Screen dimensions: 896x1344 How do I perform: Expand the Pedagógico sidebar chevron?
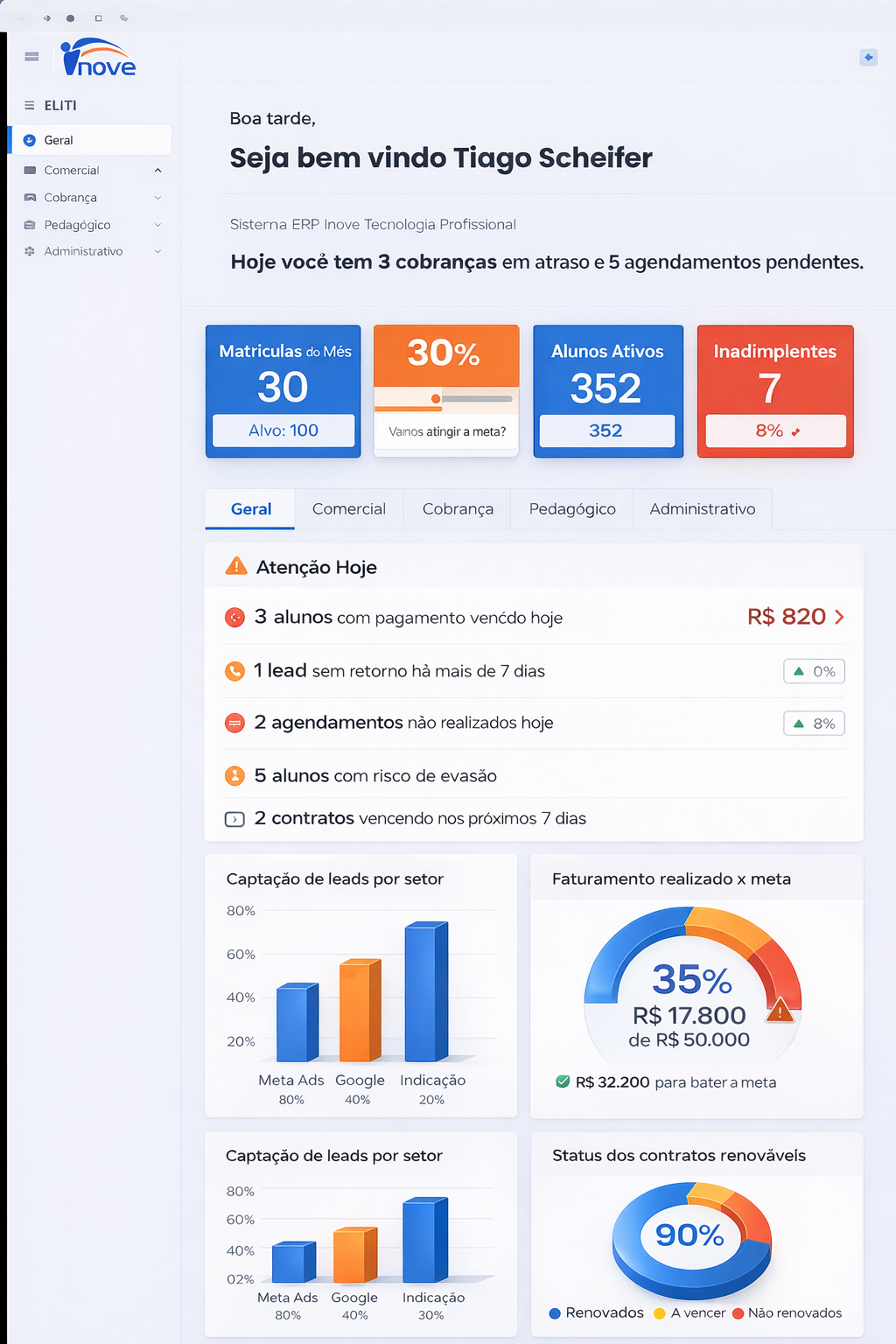click(x=157, y=225)
